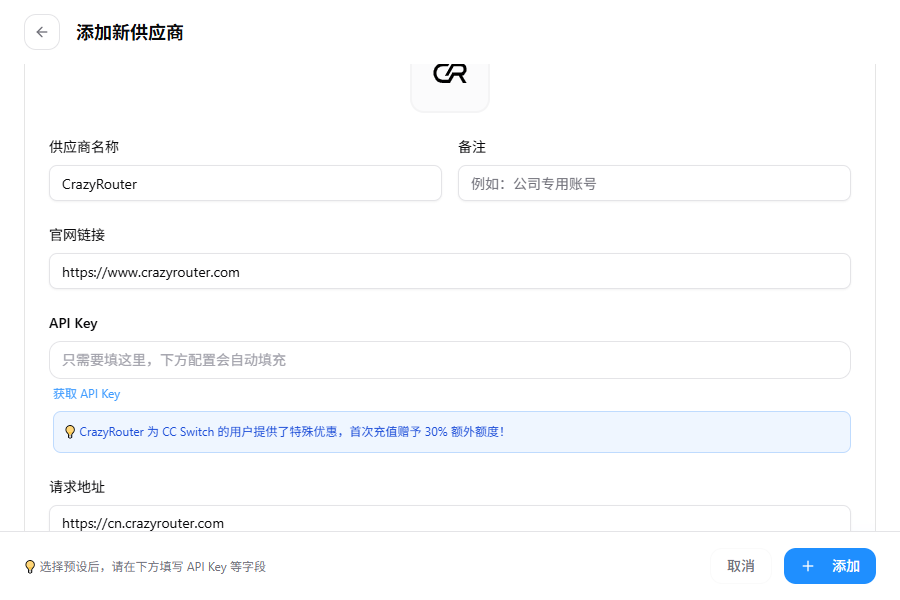
Task: Click the 请求地址 label
Action: click(77, 487)
